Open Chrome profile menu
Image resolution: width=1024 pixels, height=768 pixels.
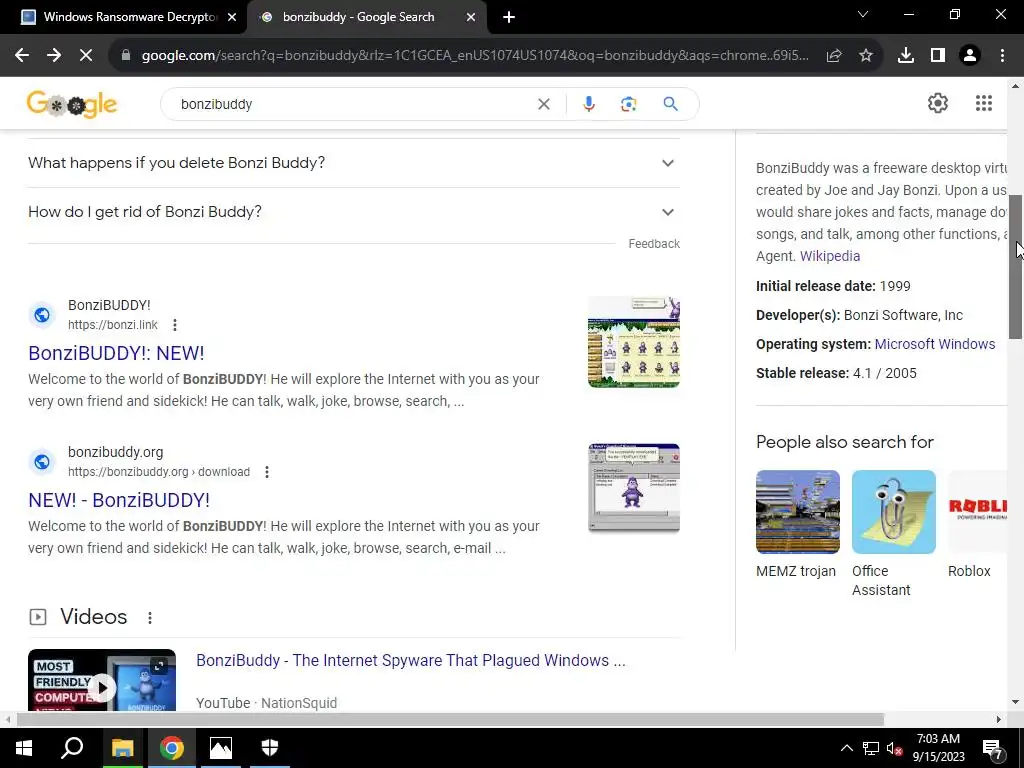[x=970, y=56]
